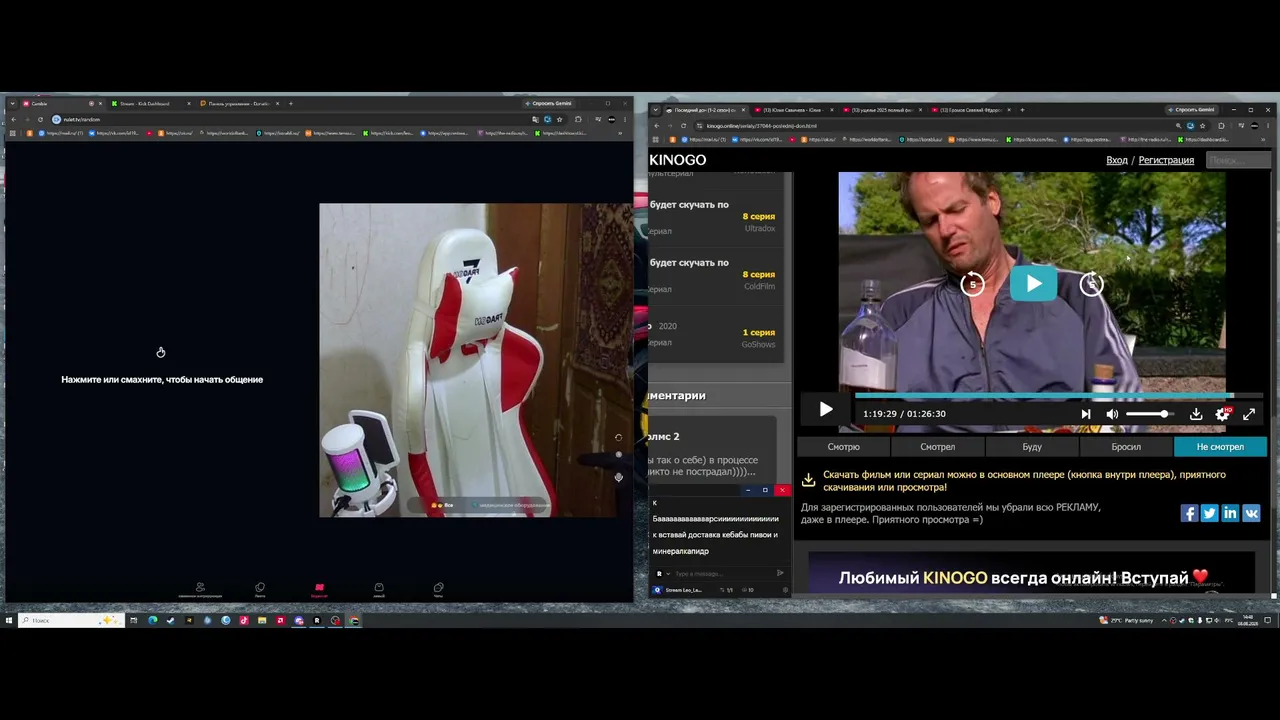
Task: Open the Вход login link
Action: click(1117, 160)
